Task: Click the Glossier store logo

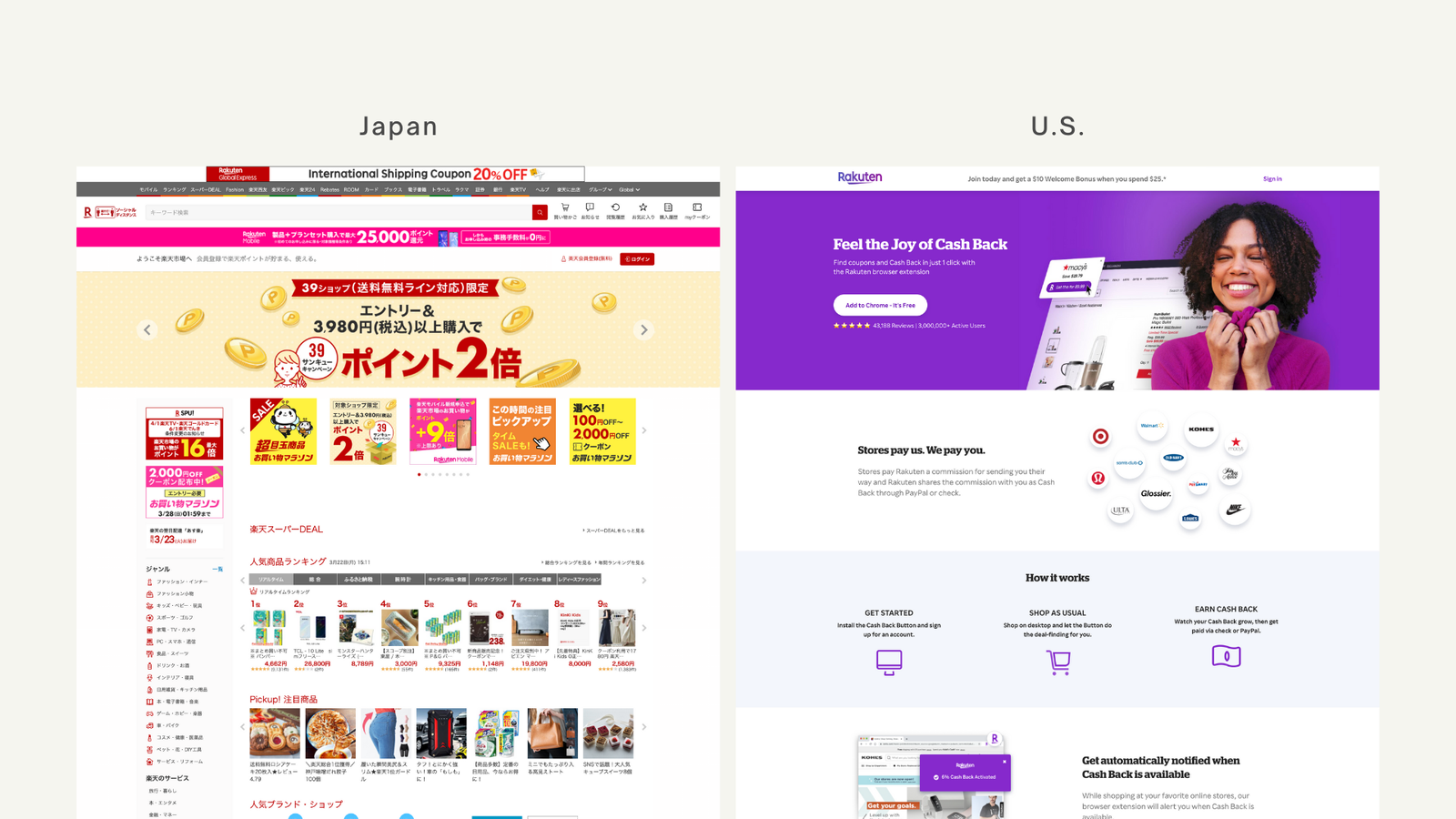Action: pos(1156,493)
